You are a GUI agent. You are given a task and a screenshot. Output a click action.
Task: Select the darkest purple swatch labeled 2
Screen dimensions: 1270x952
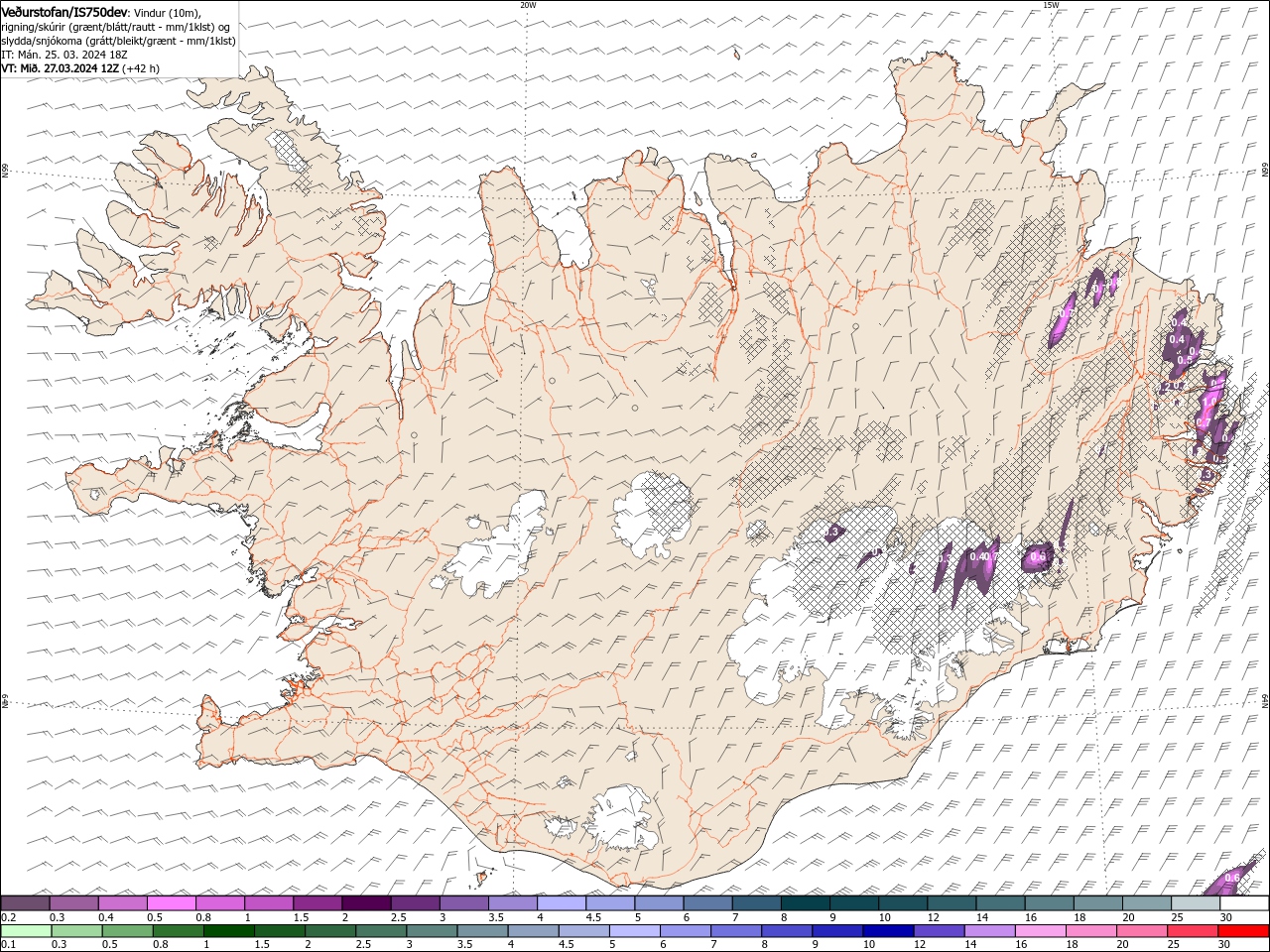(366, 903)
